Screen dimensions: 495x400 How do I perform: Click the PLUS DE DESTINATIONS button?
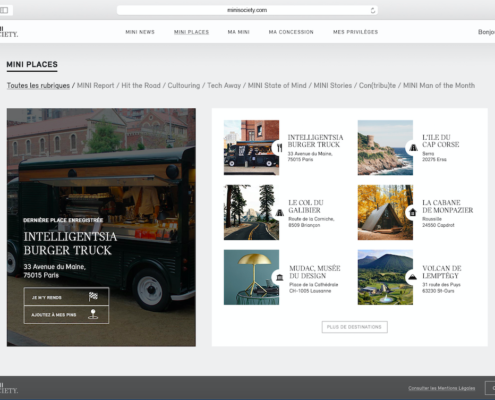pyautogui.click(x=354, y=327)
